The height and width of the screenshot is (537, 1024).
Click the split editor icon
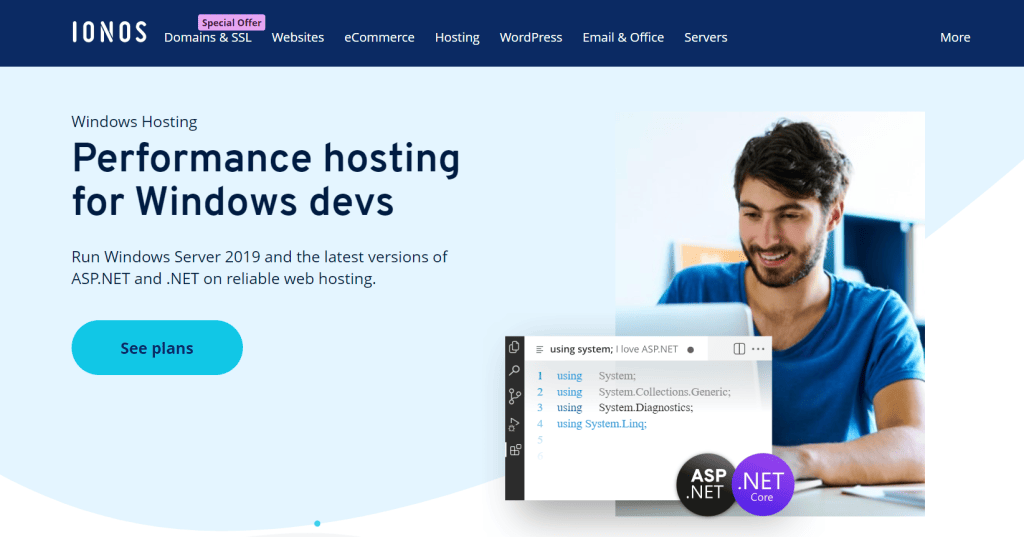[x=739, y=349]
